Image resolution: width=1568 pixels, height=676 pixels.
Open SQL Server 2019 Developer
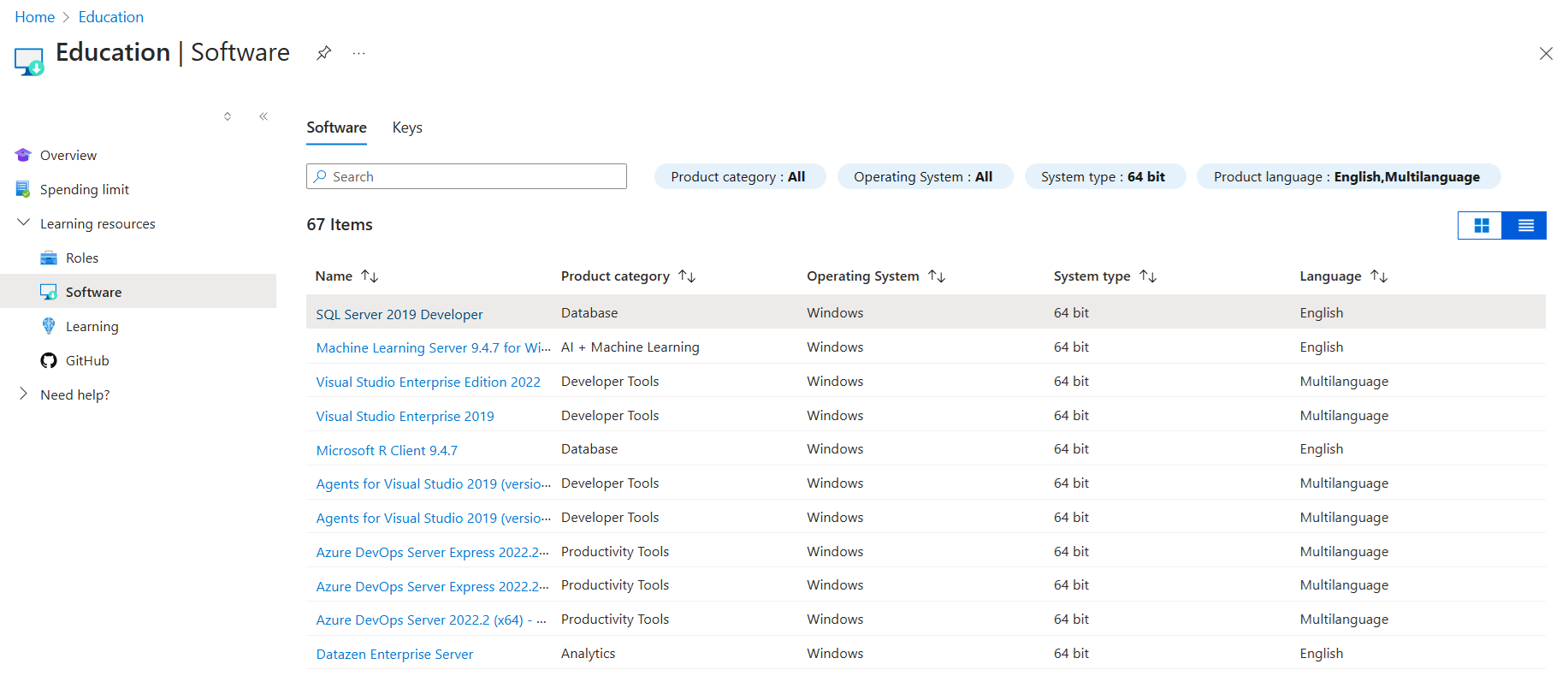399,314
